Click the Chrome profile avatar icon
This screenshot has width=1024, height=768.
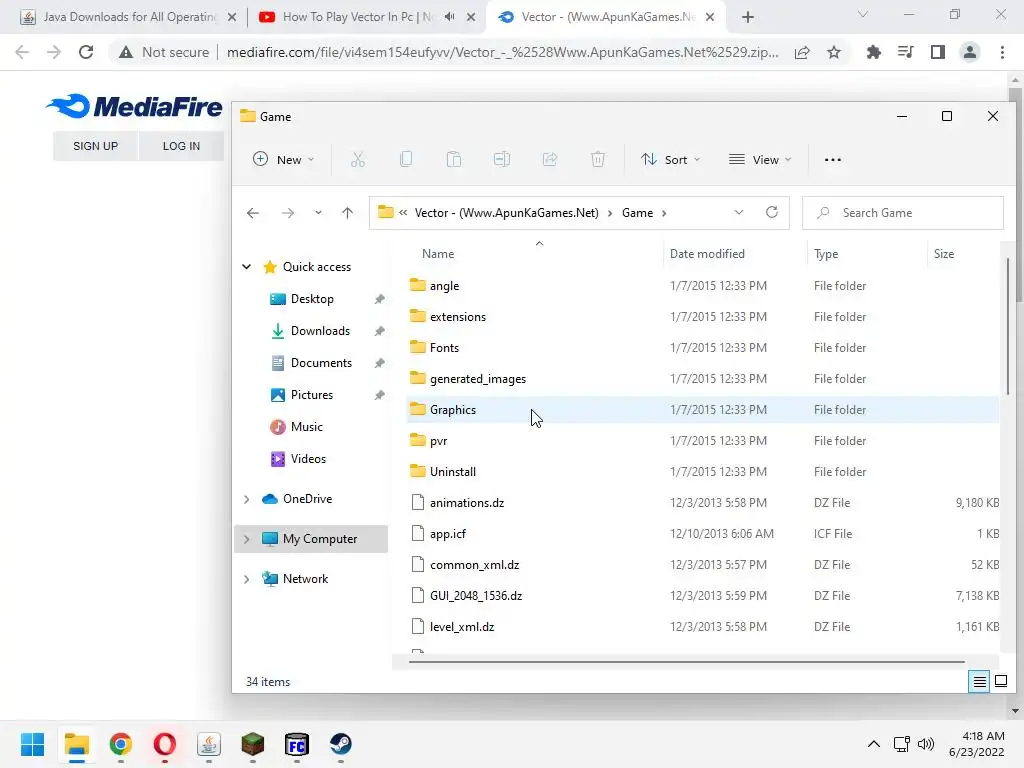[x=970, y=52]
